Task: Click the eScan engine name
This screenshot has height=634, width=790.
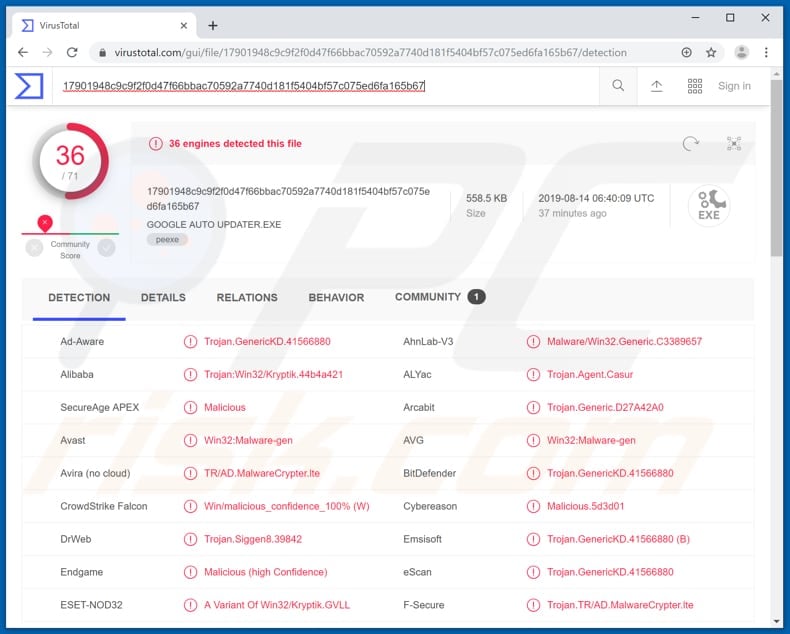Action: (x=417, y=572)
